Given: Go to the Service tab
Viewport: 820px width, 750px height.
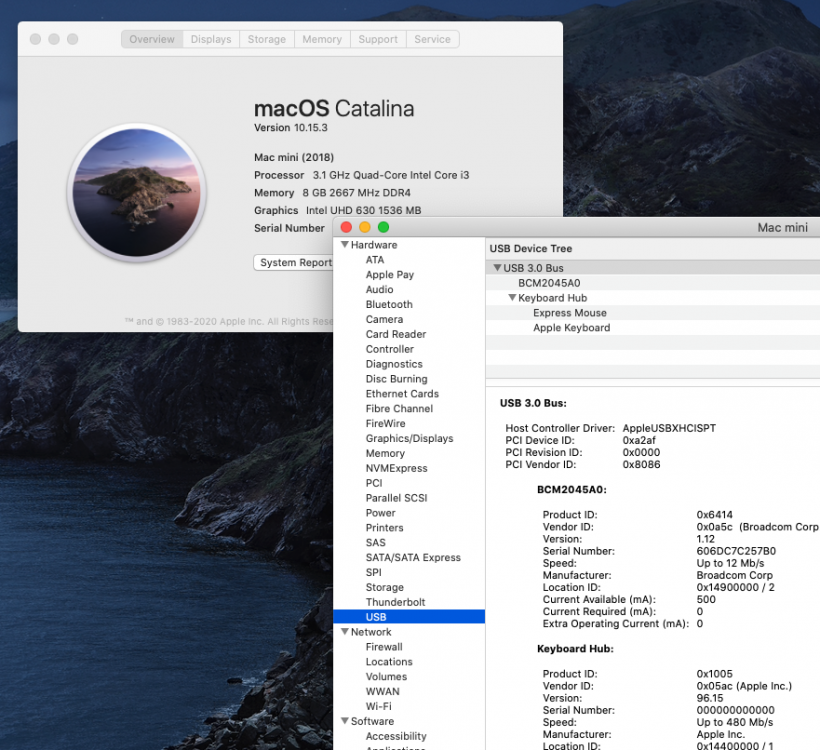Looking at the screenshot, I should (432, 39).
